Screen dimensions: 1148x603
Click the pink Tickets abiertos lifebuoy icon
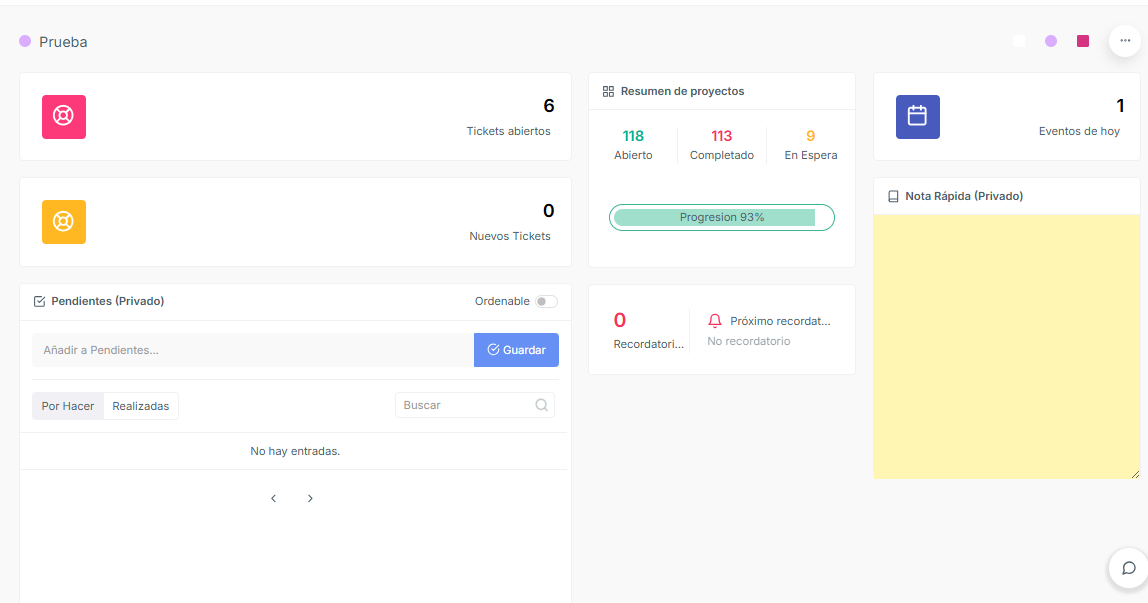(x=64, y=116)
